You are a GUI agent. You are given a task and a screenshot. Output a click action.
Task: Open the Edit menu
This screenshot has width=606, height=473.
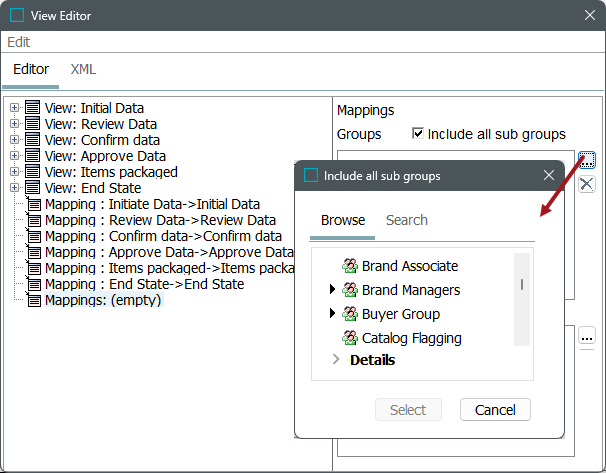tap(18, 42)
